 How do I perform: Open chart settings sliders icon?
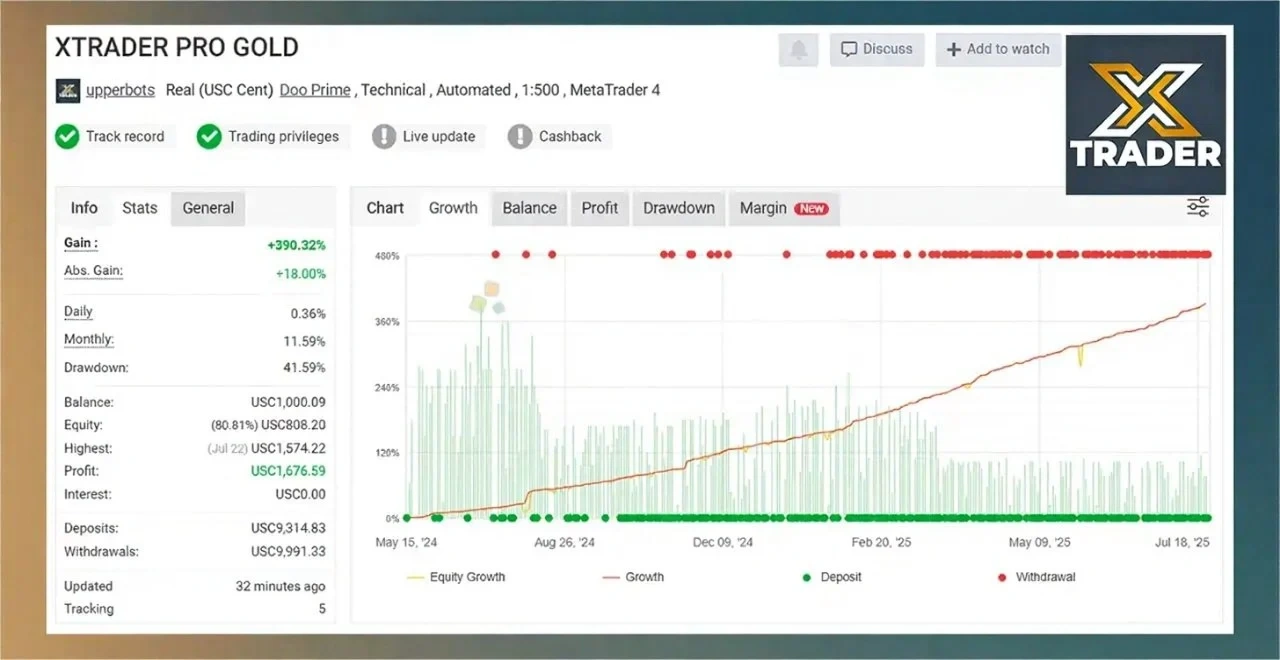click(x=1197, y=207)
